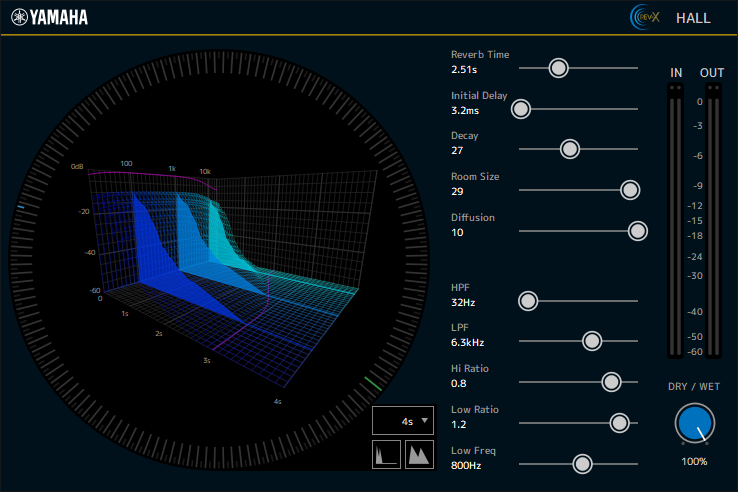Viewport: 738px width, 492px height.
Task: Click the DRY / WET knob
Action: click(694, 423)
